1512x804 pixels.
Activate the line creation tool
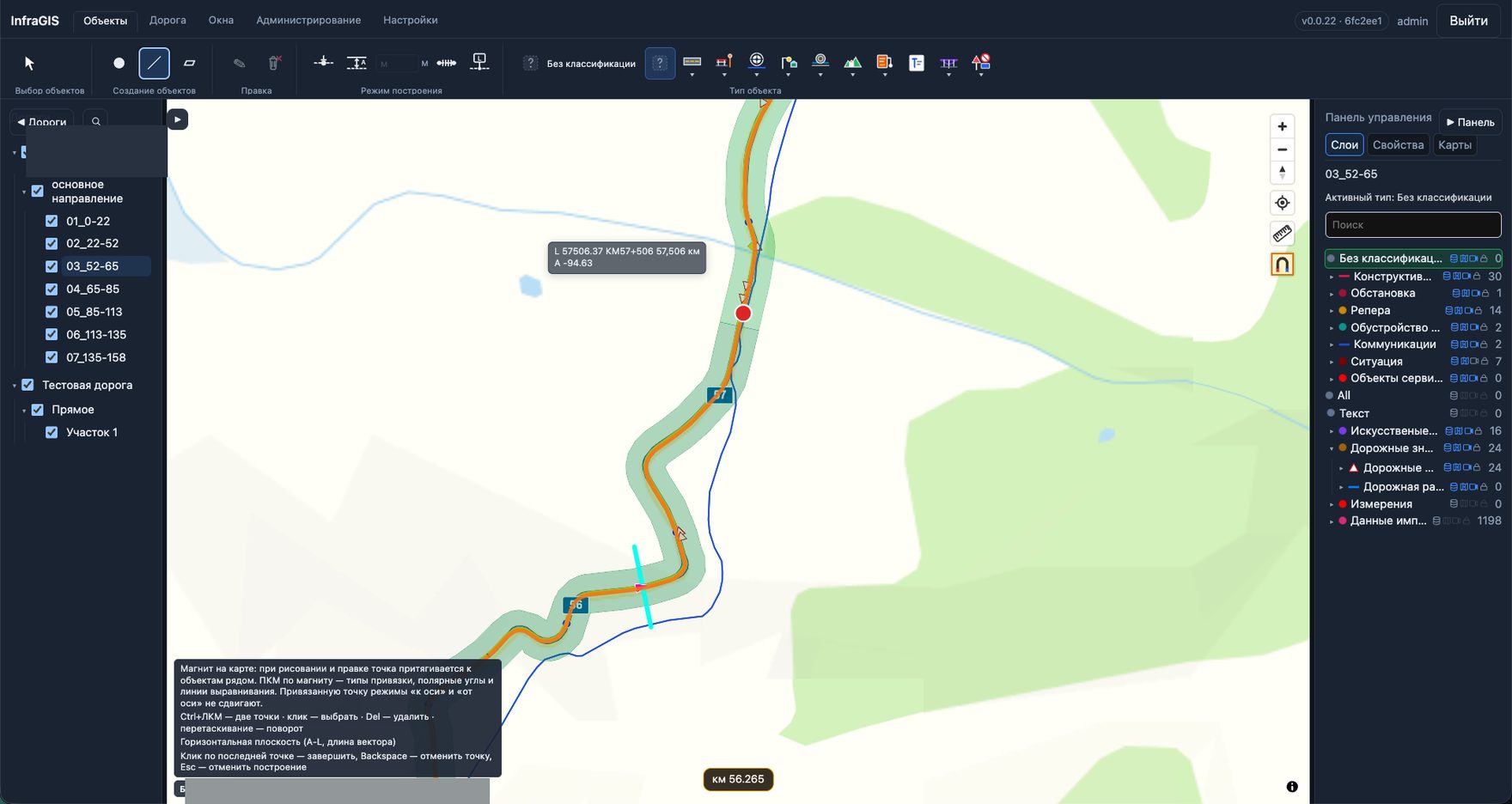click(154, 63)
